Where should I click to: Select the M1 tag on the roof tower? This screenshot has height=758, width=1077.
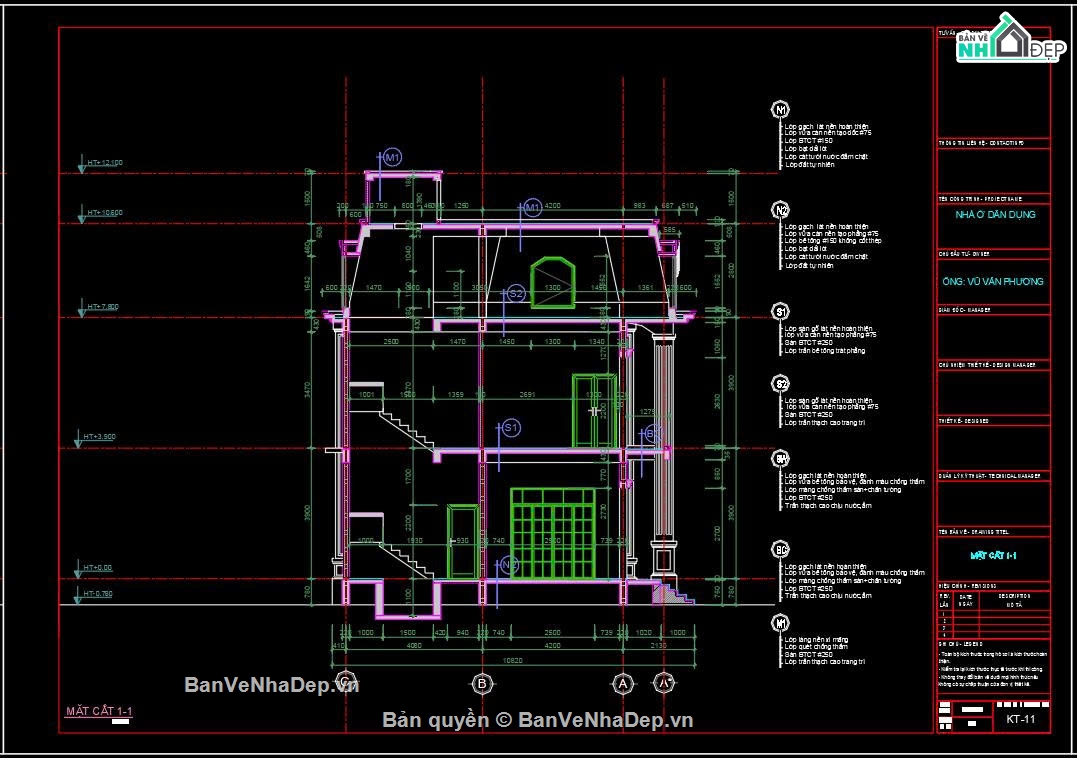click(392, 157)
